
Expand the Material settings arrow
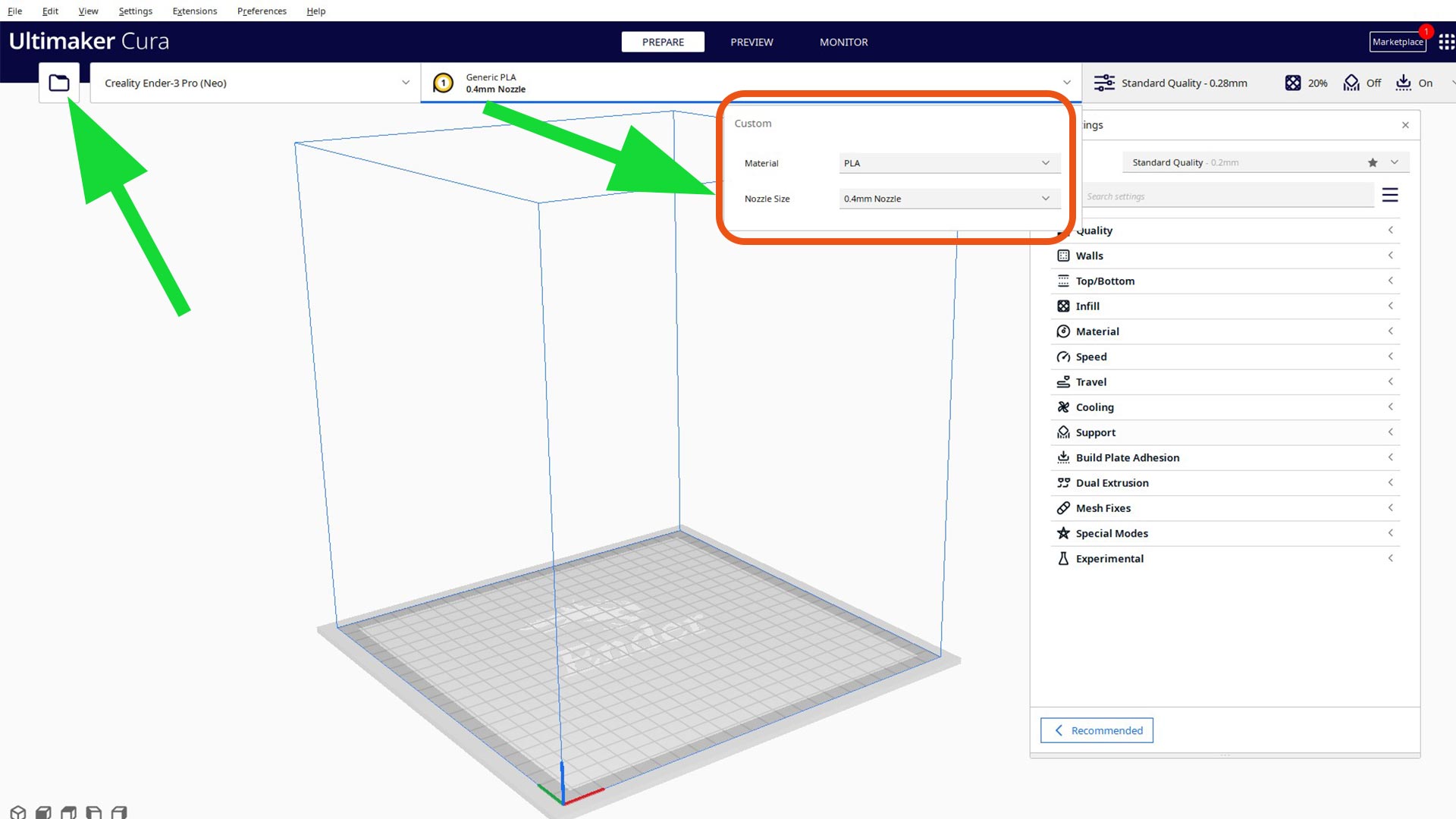pos(1391,331)
